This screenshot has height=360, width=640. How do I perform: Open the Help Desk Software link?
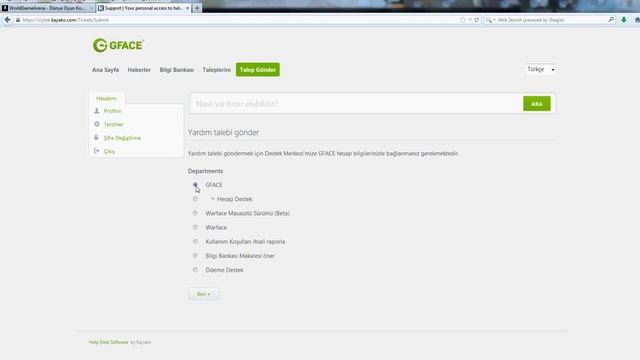(109, 342)
